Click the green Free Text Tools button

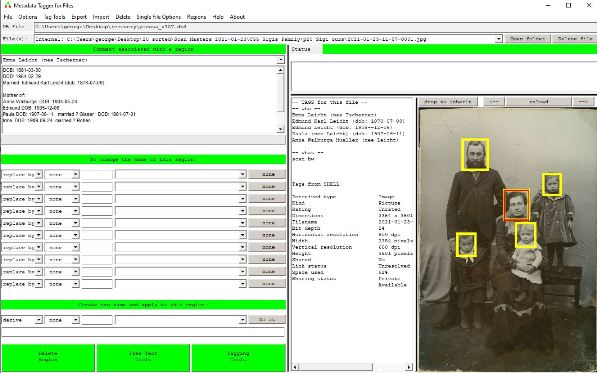[x=143, y=357]
